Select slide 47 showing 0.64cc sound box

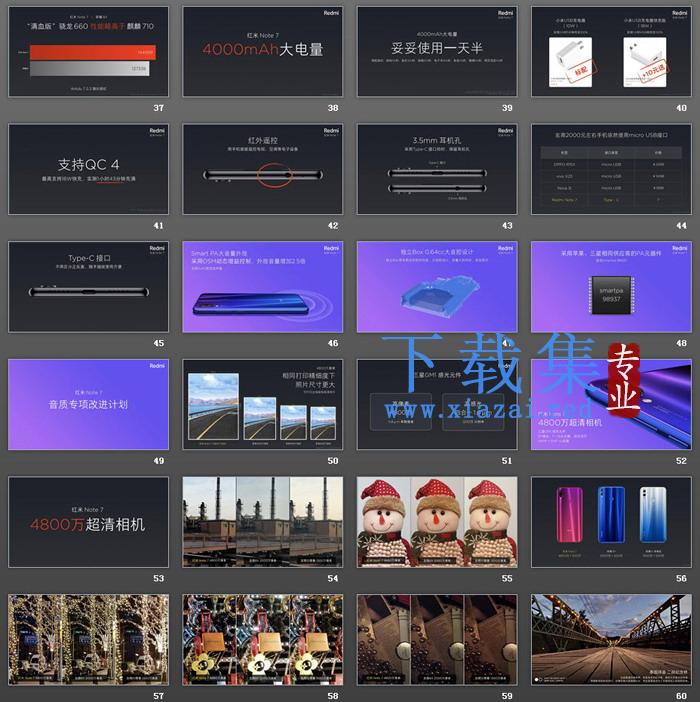tap(437, 287)
